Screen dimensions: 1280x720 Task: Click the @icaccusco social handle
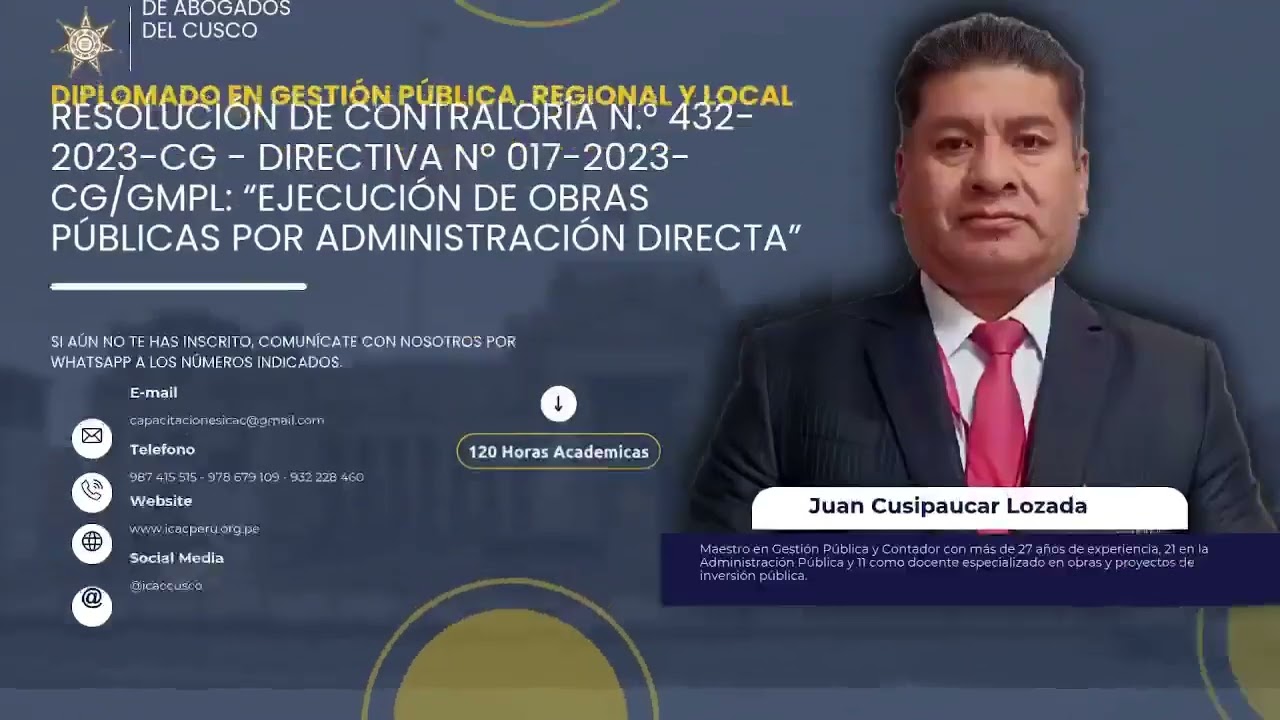coord(166,586)
